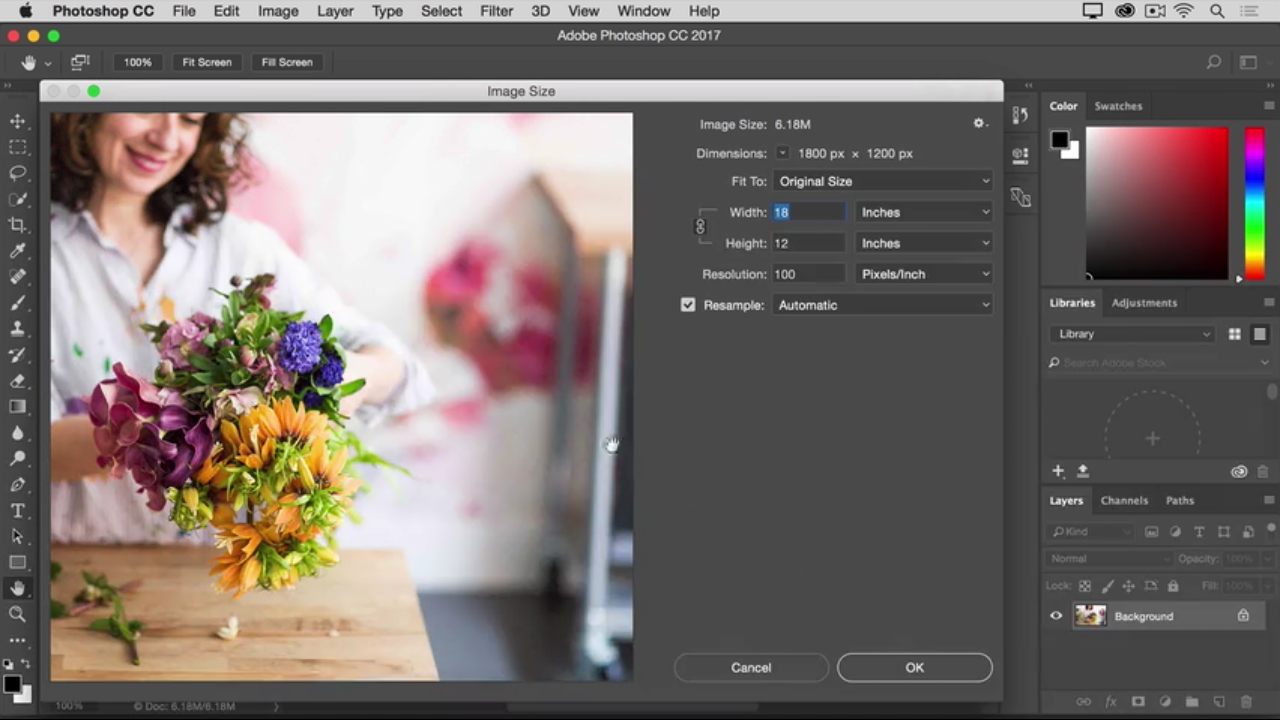Expand the Resolution units Pixels/Inch dropdown
Image resolution: width=1280 pixels, height=720 pixels.
[x=924, y=274]
